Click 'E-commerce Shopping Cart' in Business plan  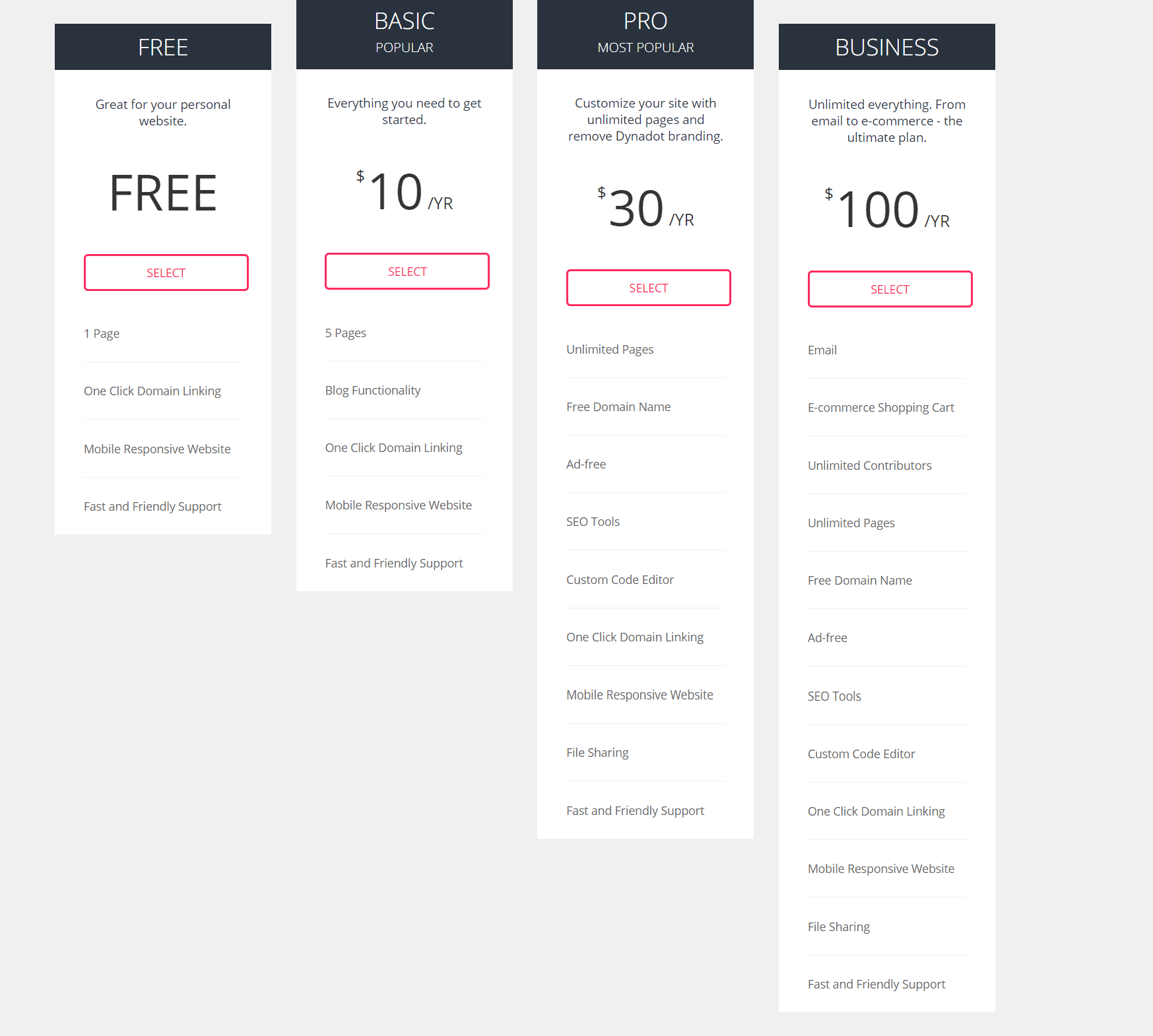(x=881, y=407)
